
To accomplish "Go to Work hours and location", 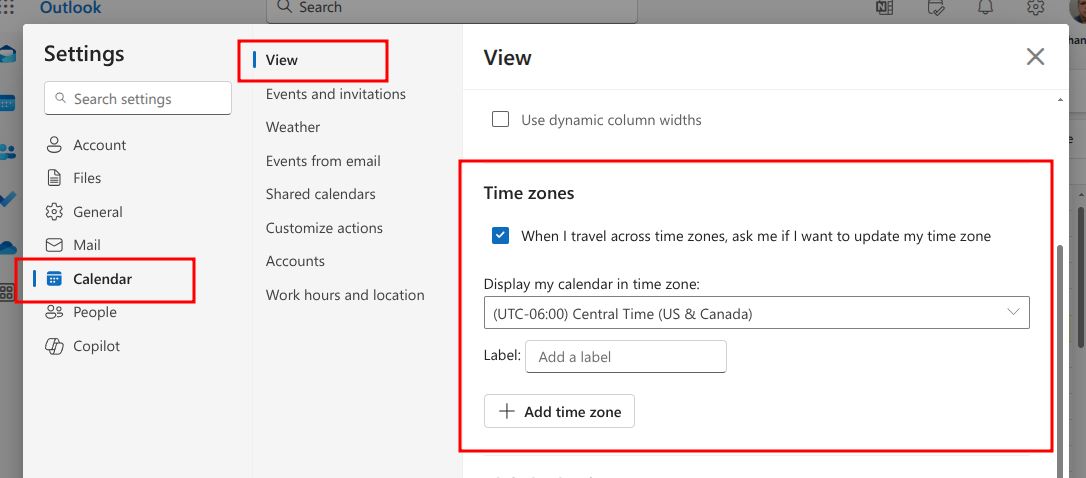I will pyautogui.click(x=345, y=295).
